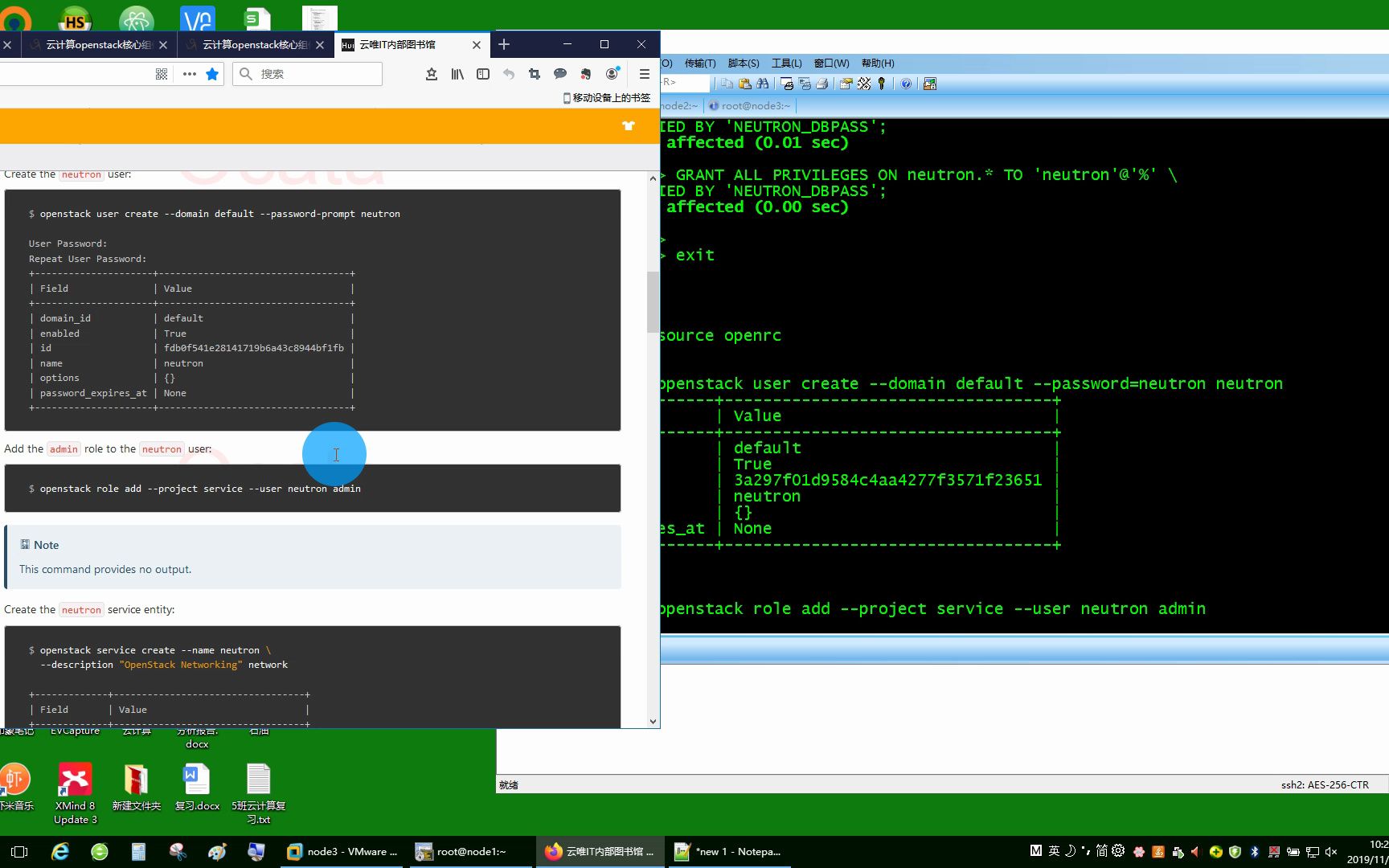
Task: Click the print selection icon in terminal toolbar
Action: point(804,84)
